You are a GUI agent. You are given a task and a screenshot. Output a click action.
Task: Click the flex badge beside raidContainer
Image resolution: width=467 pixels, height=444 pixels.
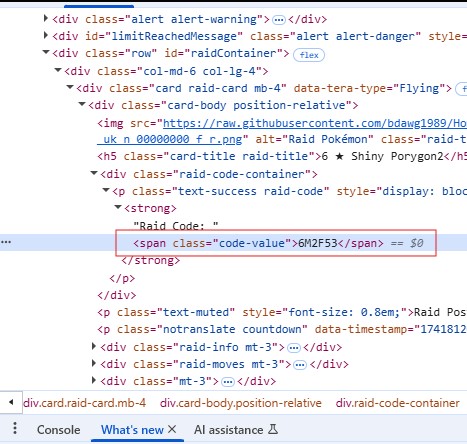tap(309, 55)
